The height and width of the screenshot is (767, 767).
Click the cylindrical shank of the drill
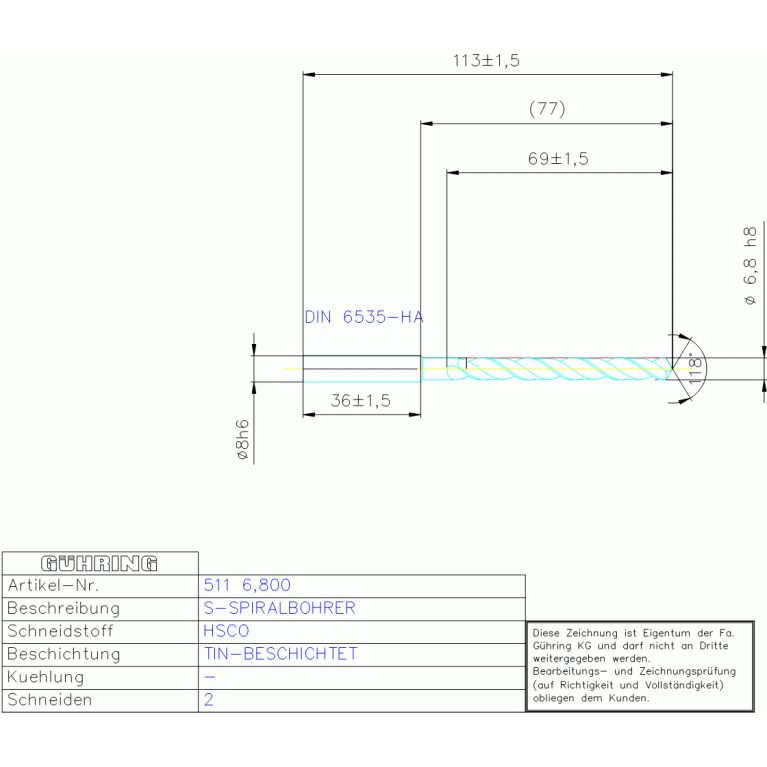[x=360, y=369]
